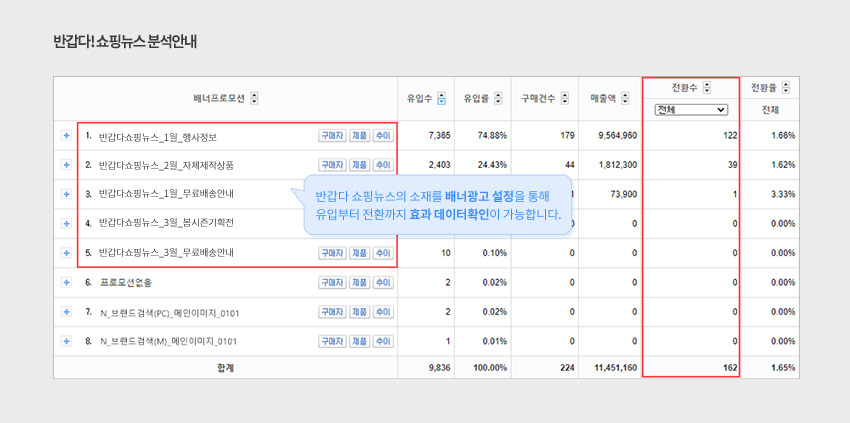Screen dimensions: 850x423
Task: Select promotion name 반갑다쇼핑뉴스_1월_행사정보
Action: 158,136
